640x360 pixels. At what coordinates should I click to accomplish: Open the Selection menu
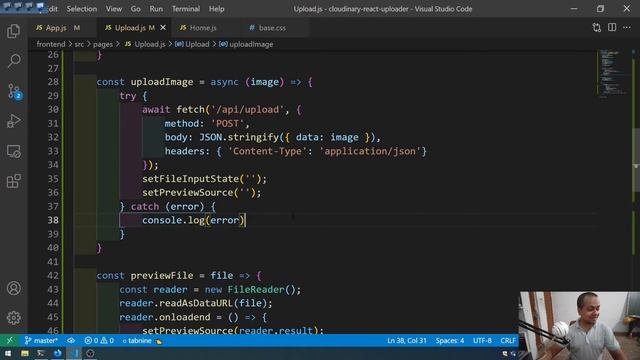tap(82, 9)
